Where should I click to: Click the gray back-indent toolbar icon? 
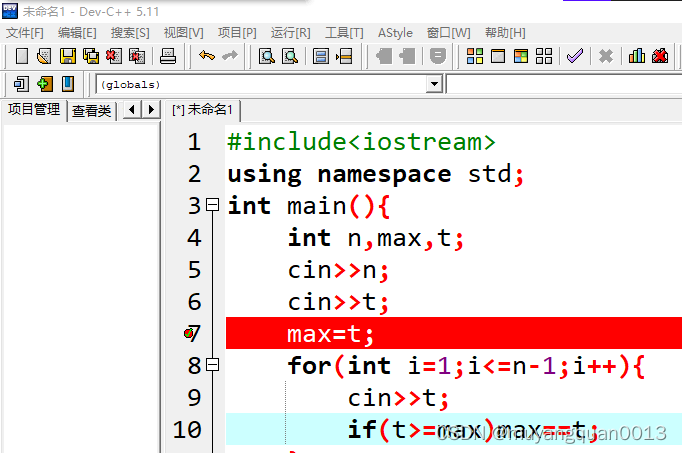tap(384, 56)
